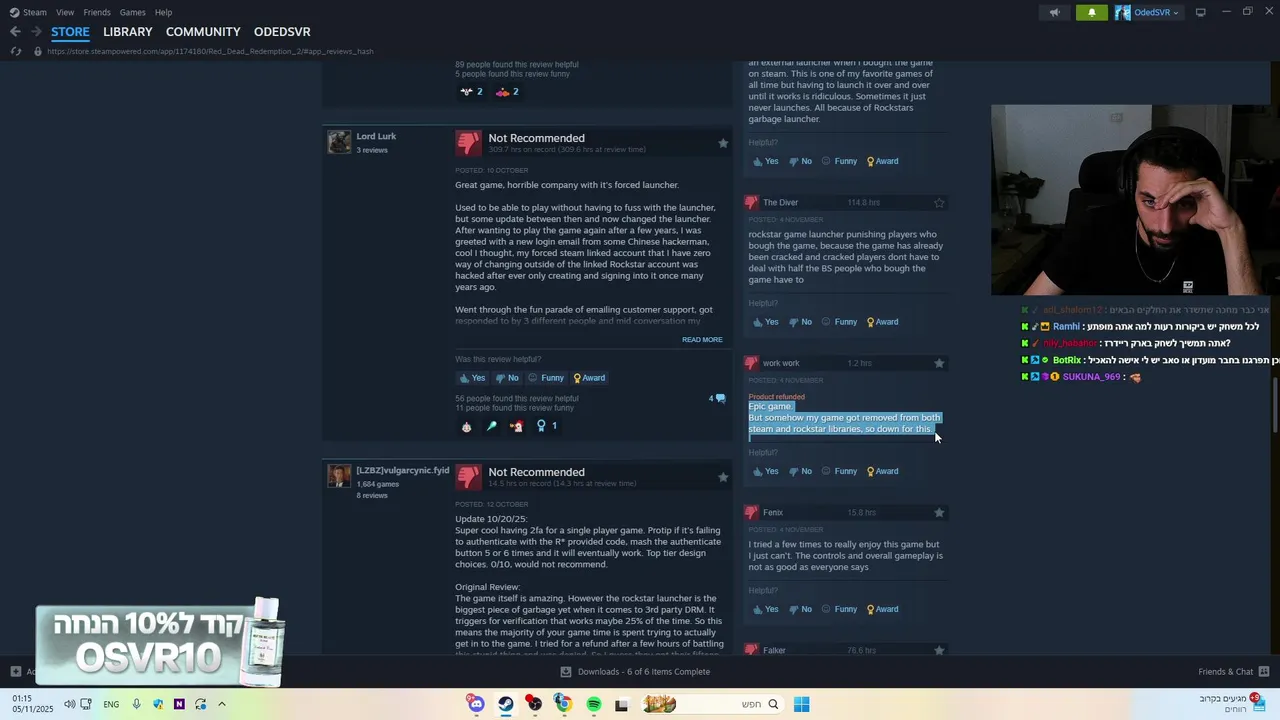Vote Yes on Lord Lurk's review
The image size is (1280, 720).
[472, 378]
